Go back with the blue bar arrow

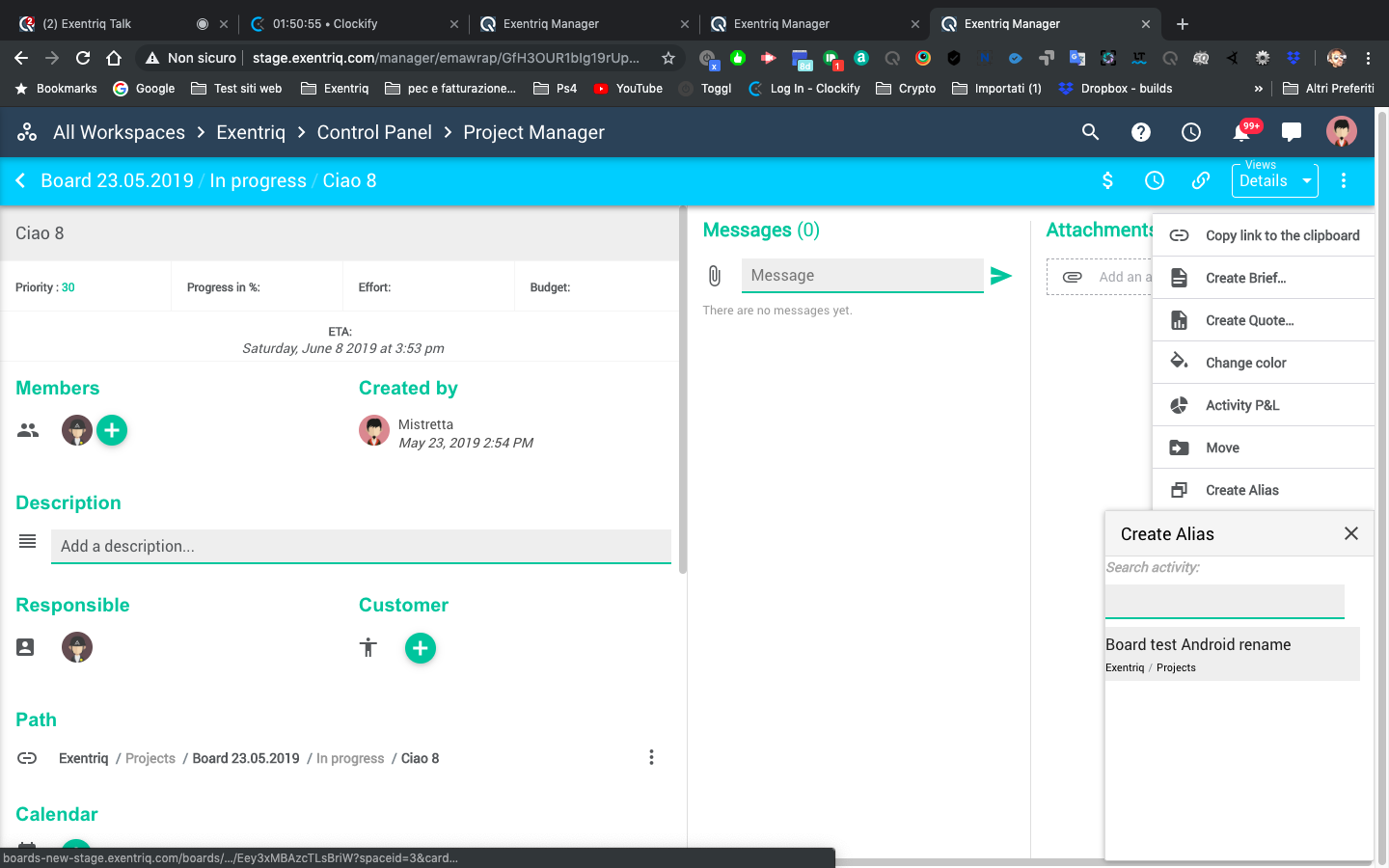pos(20,180)
